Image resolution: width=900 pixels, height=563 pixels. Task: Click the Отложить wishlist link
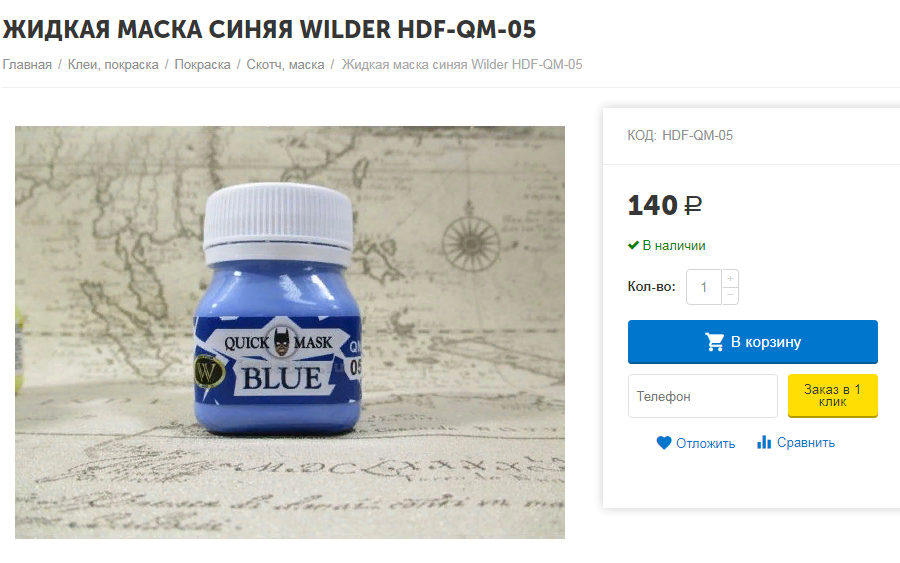coord(705,443)
